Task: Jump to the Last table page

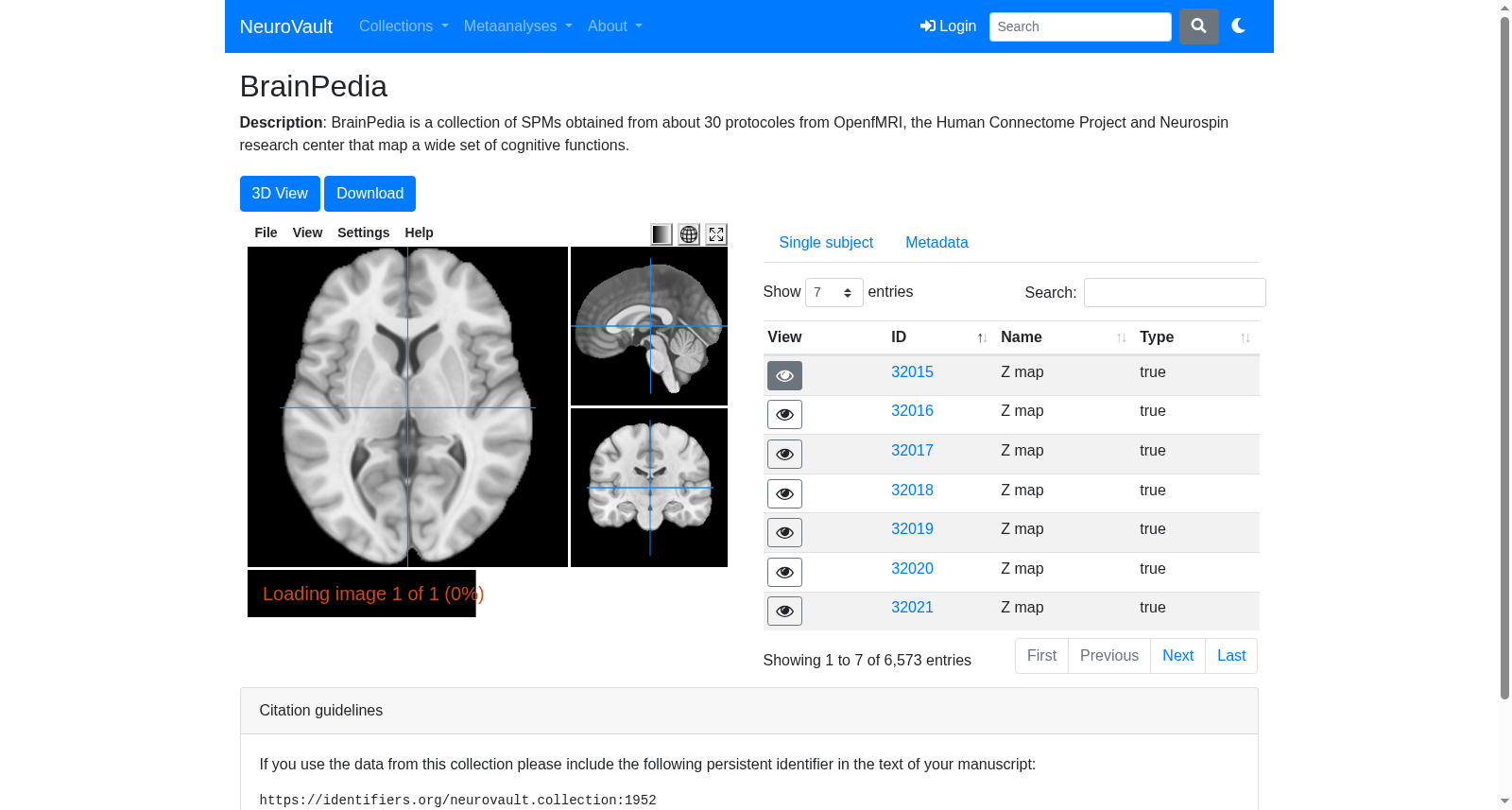Action: click(x=1231, y=656)
